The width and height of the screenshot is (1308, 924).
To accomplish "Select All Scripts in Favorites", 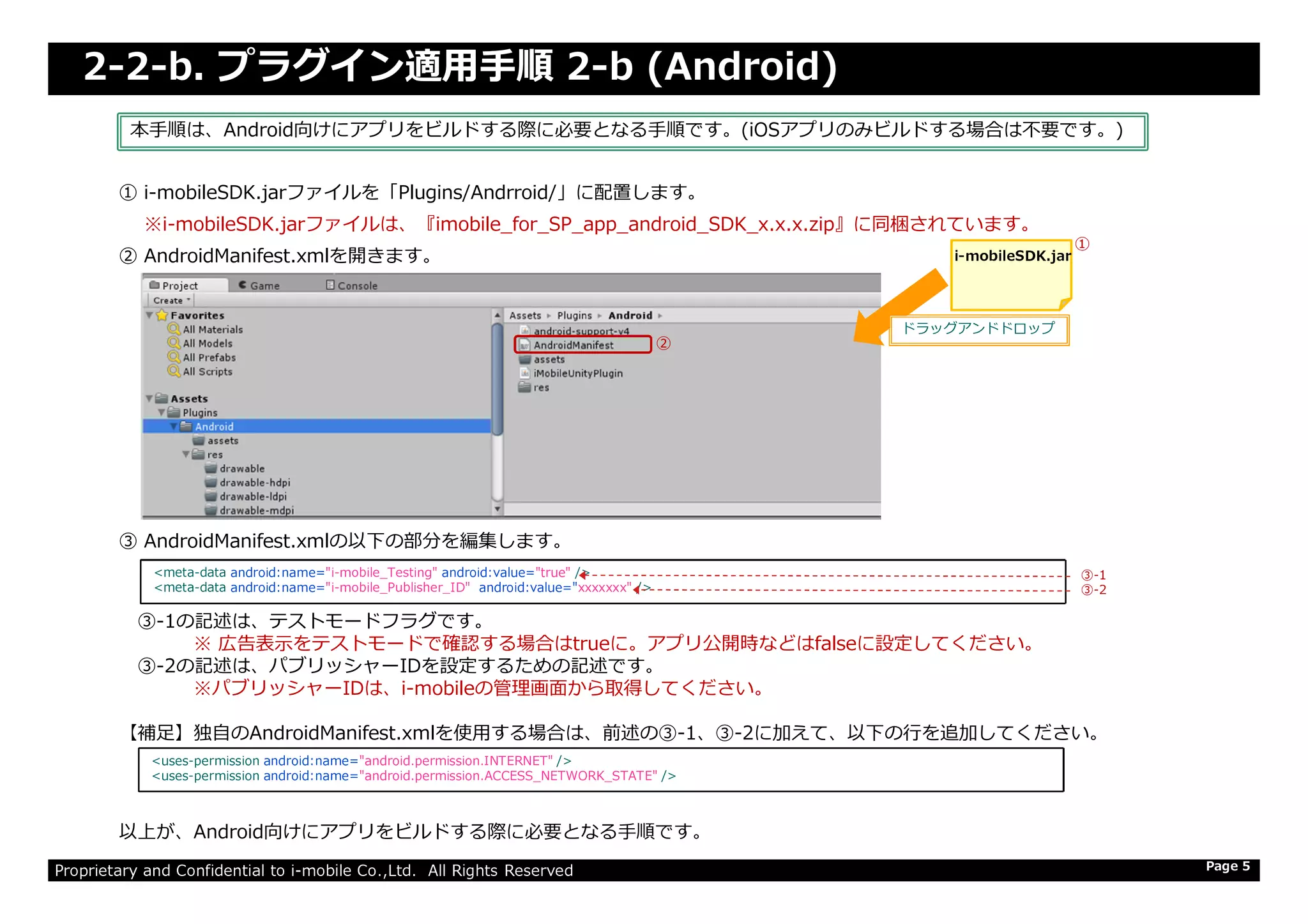I will point(208,372).
